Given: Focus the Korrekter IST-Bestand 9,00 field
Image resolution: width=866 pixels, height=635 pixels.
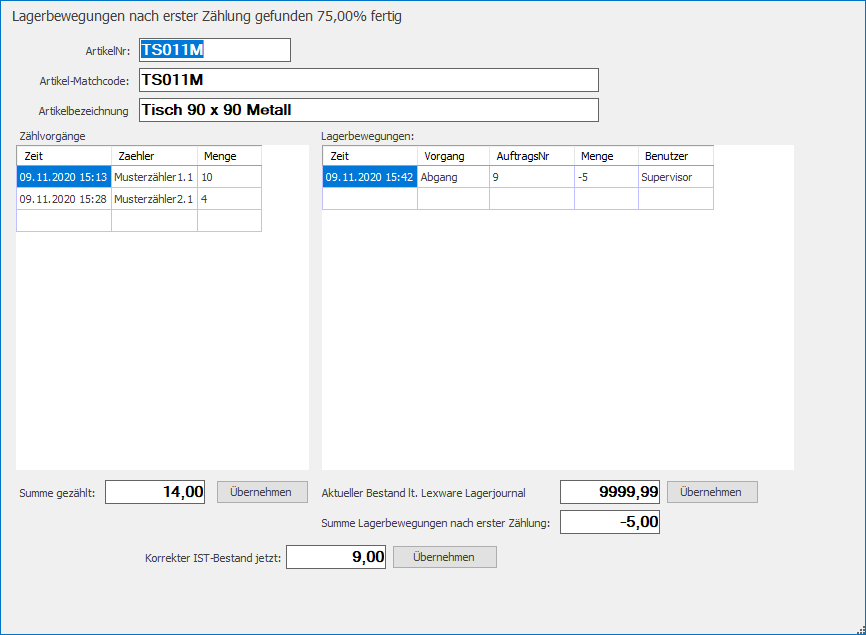Looking at the screenshot, I should click(x=336, y=557).
